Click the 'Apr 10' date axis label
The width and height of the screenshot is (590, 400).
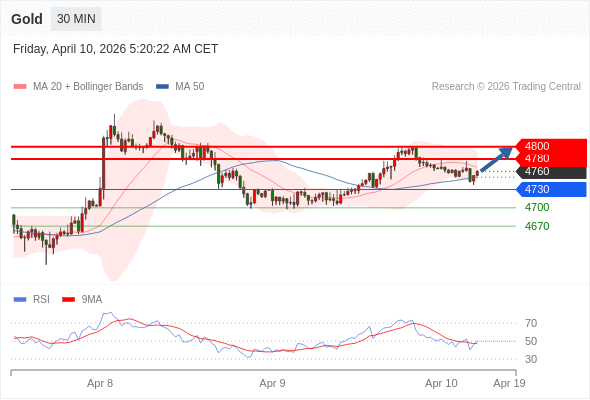pos(441,383)
